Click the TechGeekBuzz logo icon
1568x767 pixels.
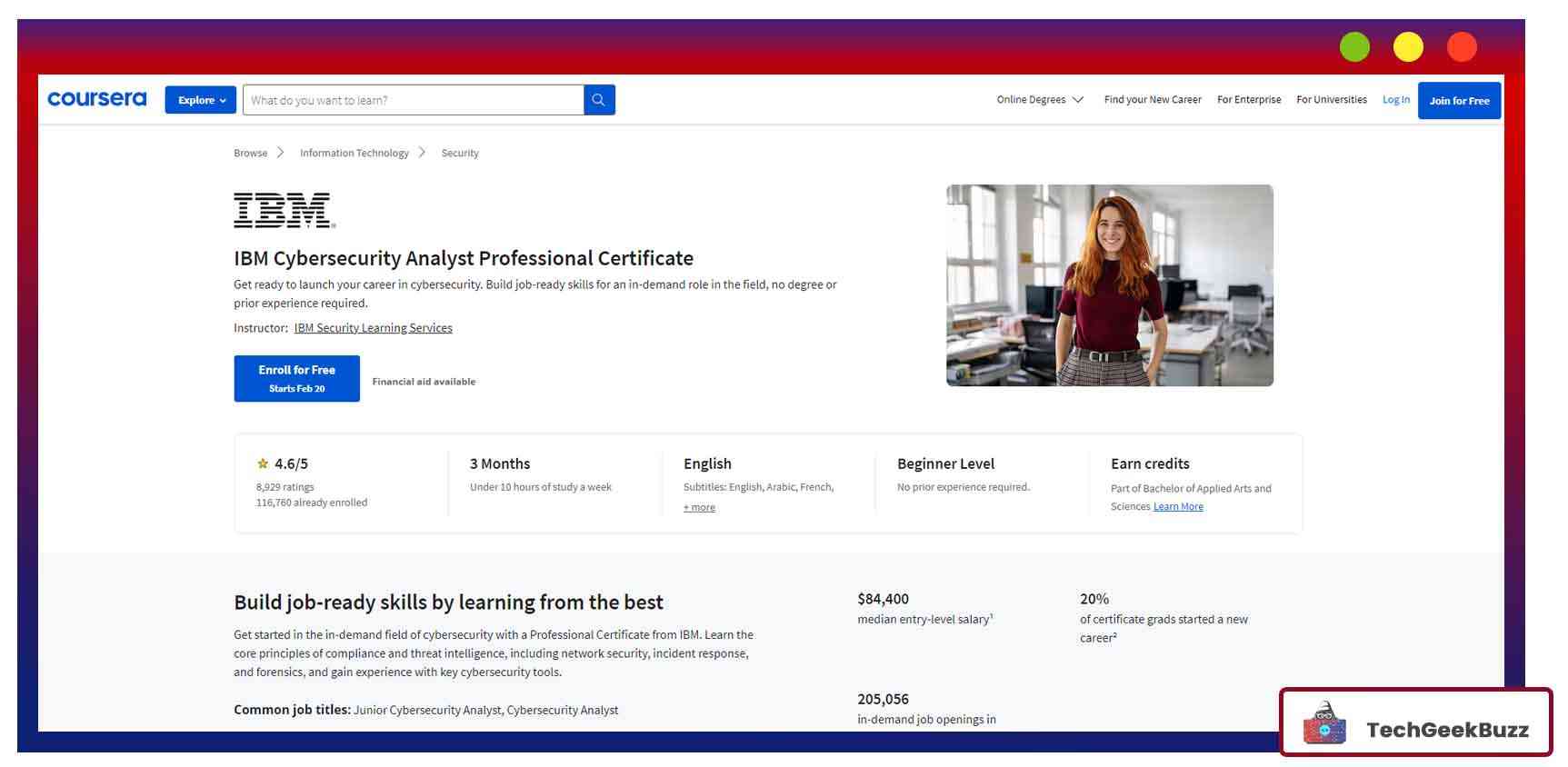click(x=1324, y=724)
